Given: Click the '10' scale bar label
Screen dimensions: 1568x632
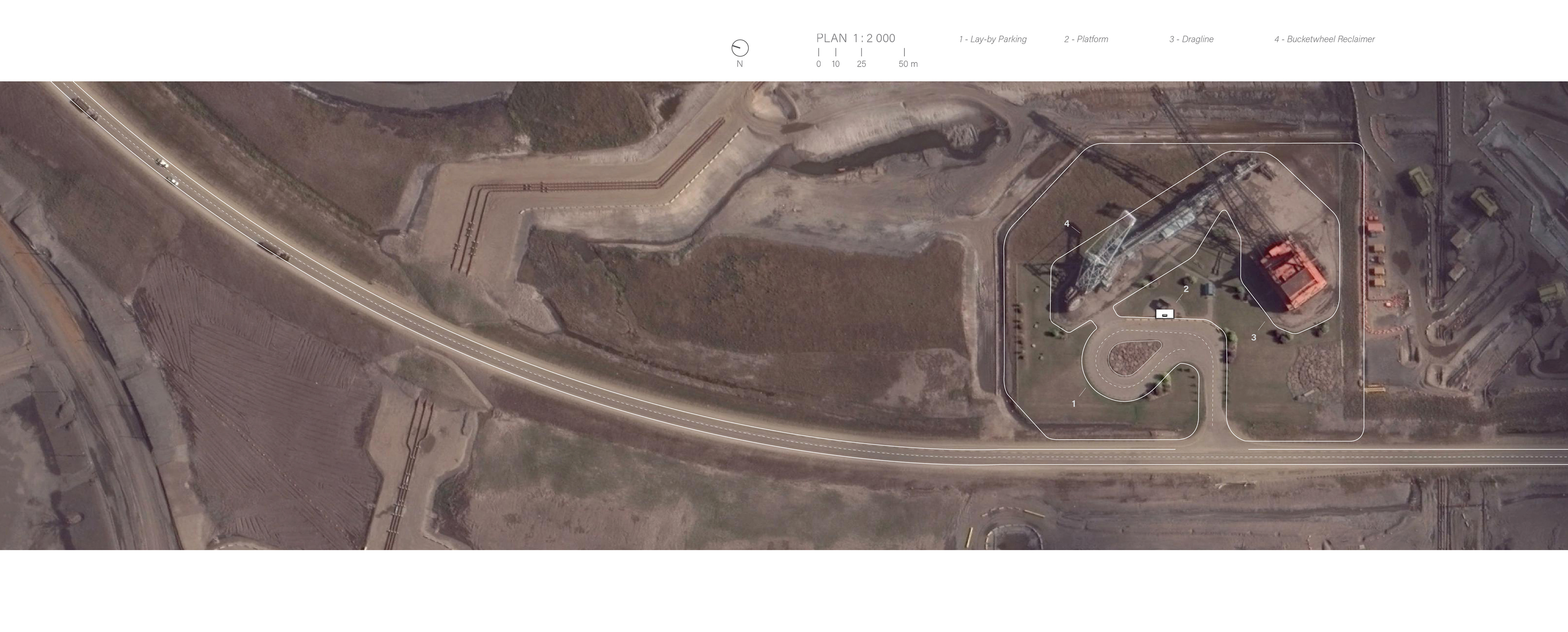Looking at the screenshot, I should click(836, 64).
